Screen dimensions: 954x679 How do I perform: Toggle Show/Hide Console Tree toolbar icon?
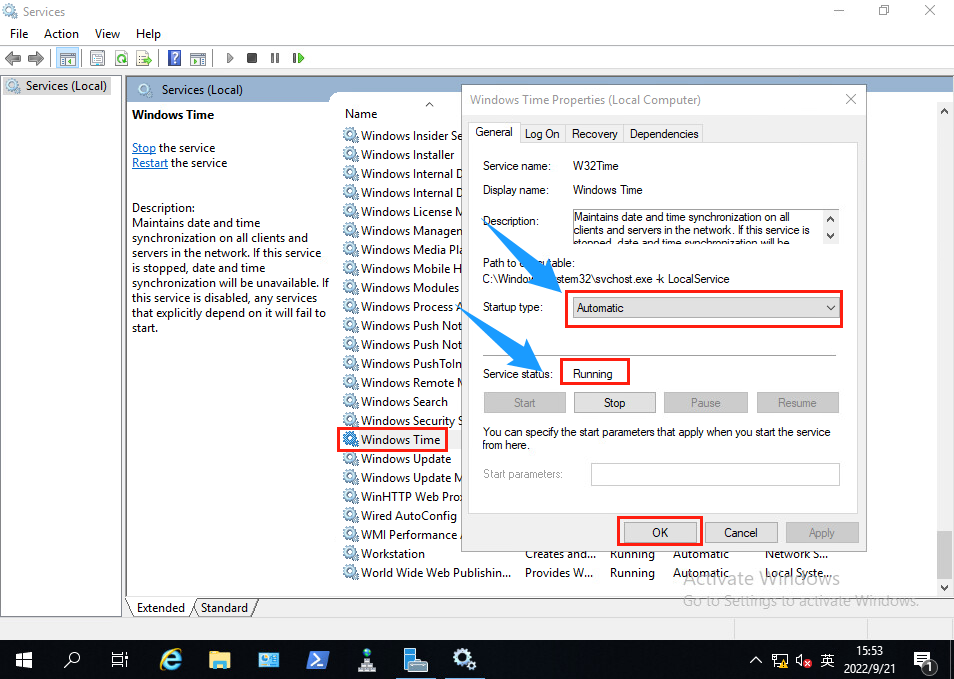click(68, 58)
